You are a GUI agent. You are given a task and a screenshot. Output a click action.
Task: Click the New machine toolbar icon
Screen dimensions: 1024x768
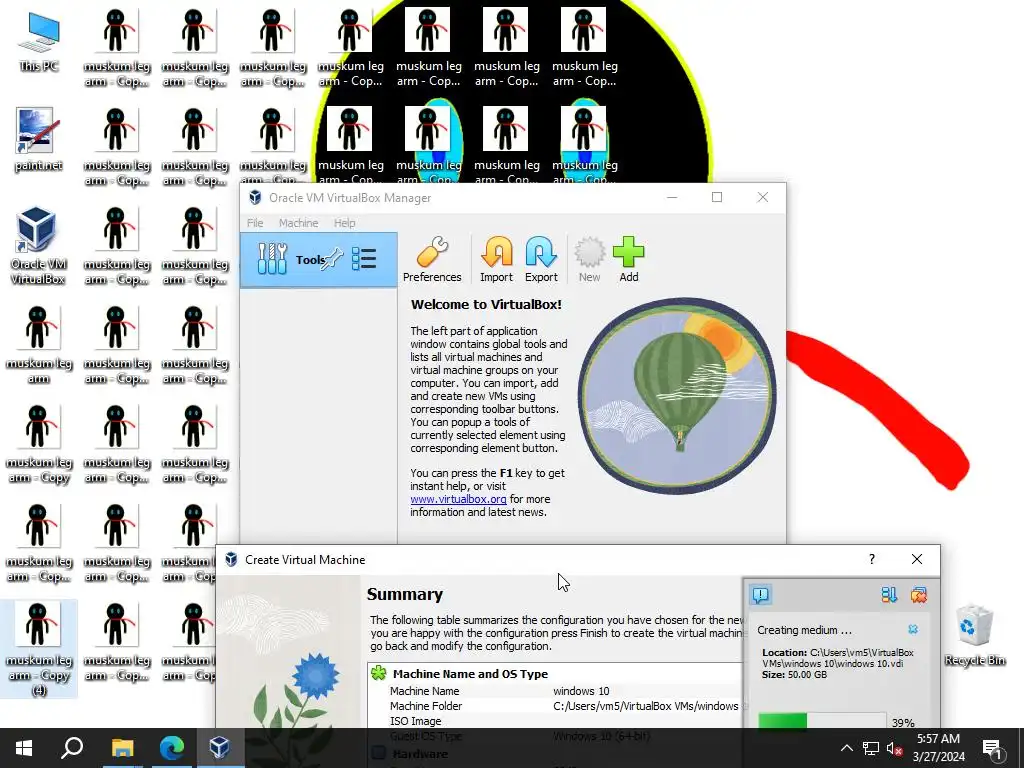click(589, 259)
